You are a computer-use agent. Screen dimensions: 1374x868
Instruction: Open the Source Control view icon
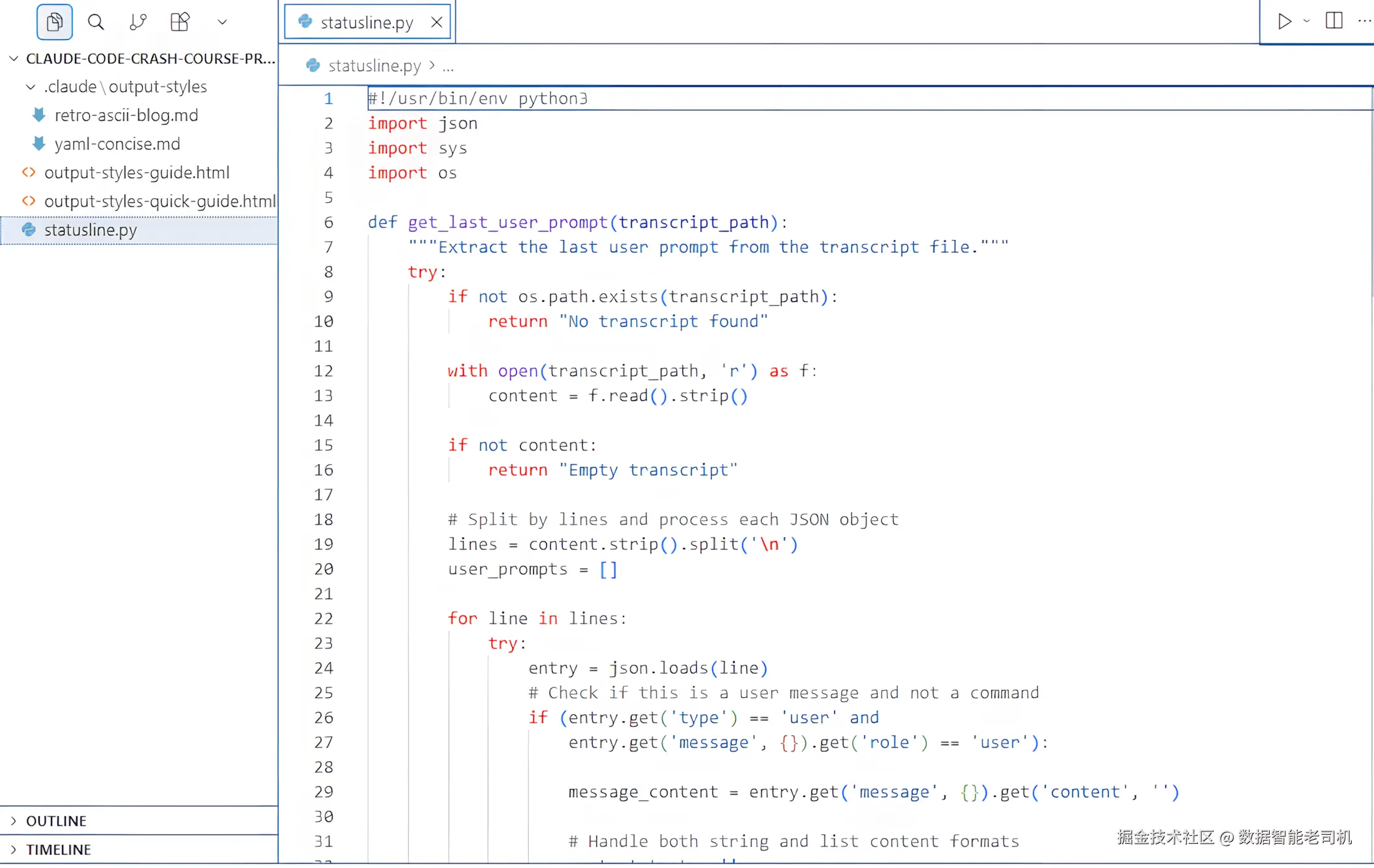click(x=138, y=22)
